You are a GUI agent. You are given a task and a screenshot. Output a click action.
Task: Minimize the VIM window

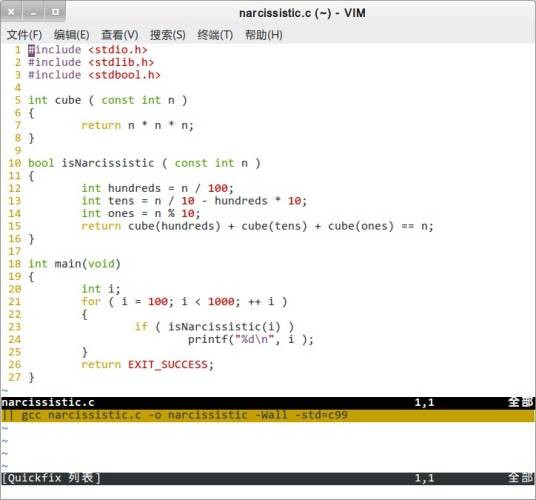click(x=33, y=12)
